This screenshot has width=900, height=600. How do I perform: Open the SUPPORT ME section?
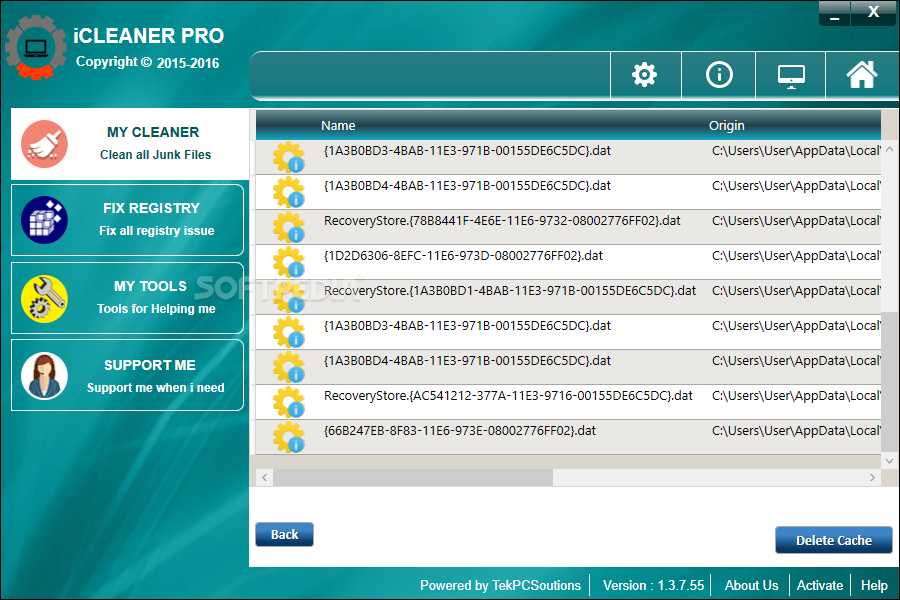tap(127, 375)
